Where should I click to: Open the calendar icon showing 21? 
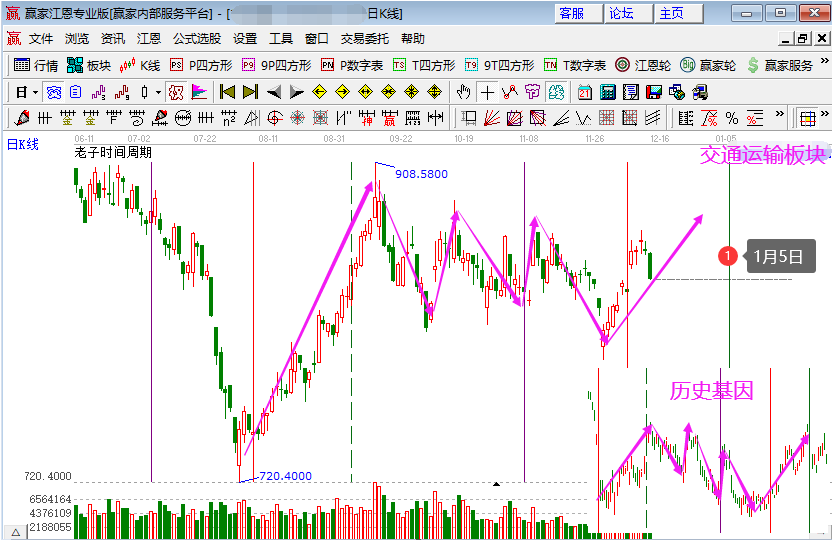point(584,92)
